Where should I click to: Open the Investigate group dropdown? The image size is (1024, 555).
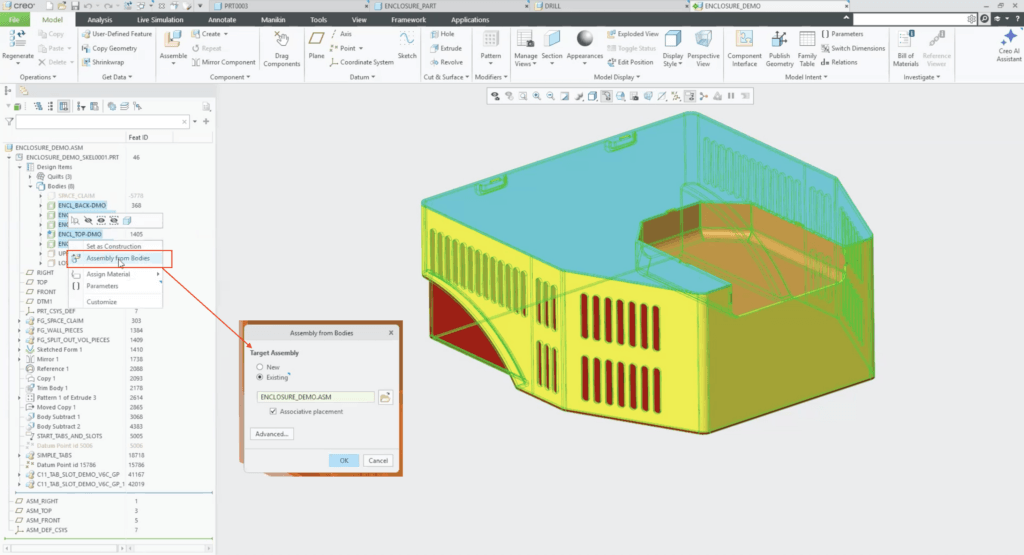point(921,77)
